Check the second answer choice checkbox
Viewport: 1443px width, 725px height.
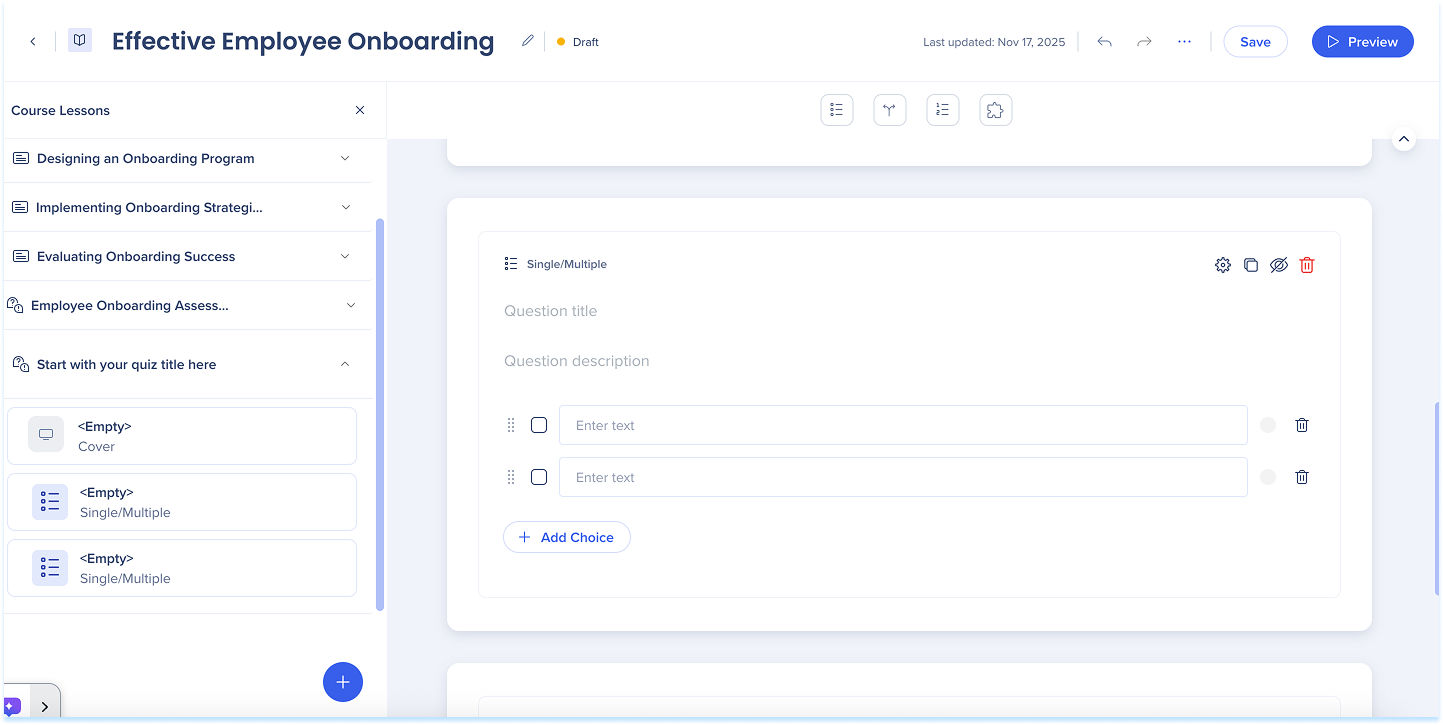point(539,477)
